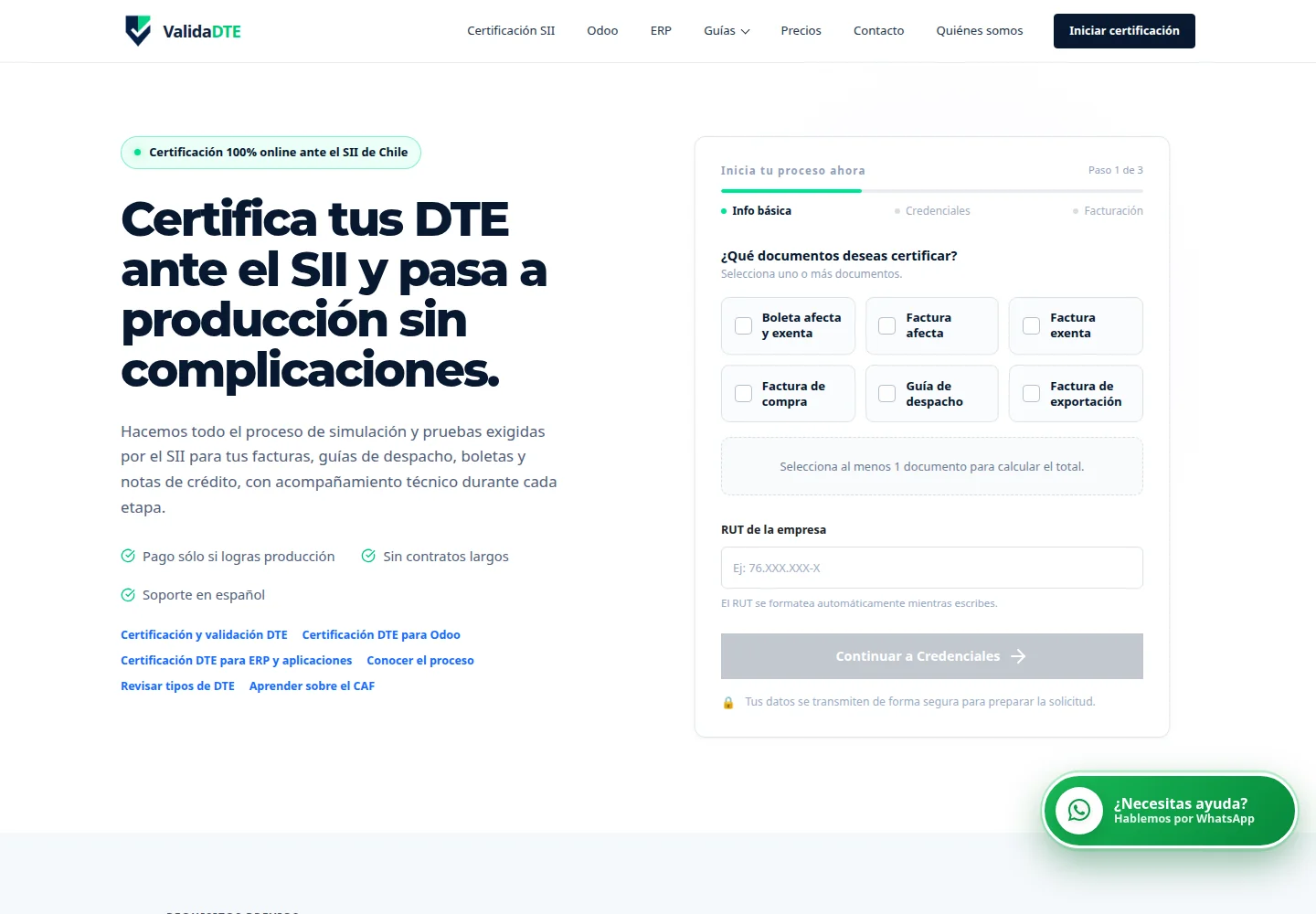This screenshot has width=1316, height=914.
Task: Visit the Quiénes somos page
Action: (x=980, y=31)
